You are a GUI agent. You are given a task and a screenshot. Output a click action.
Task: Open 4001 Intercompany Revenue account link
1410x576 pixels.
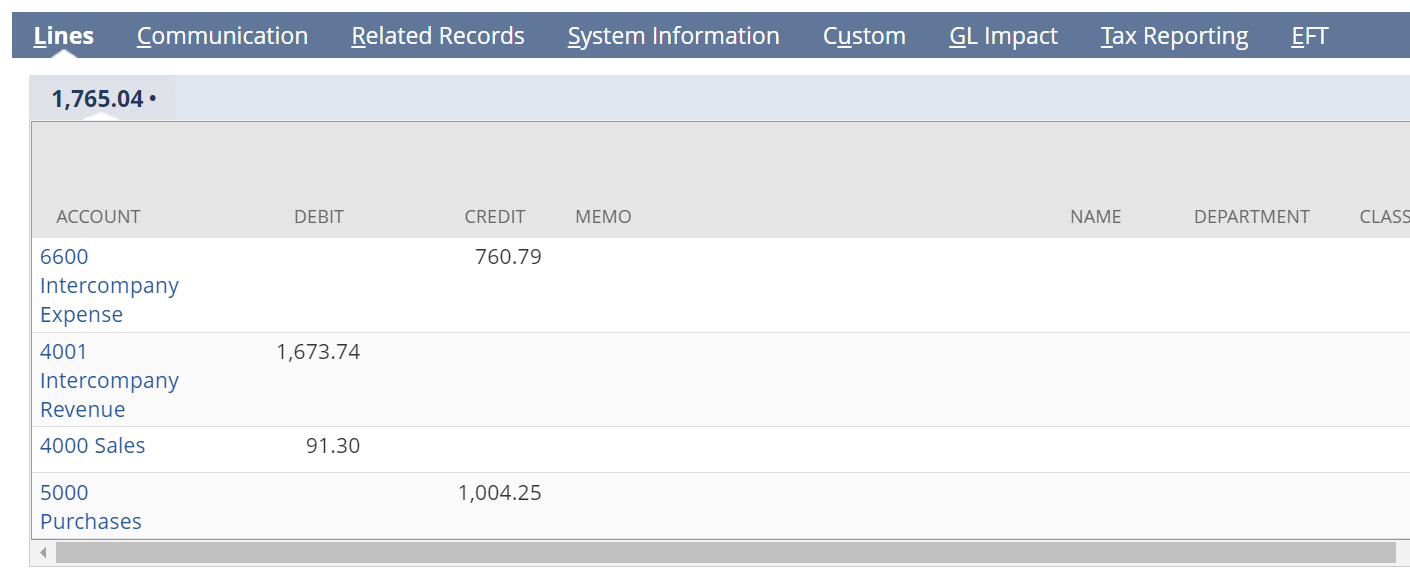coord(109,380)
